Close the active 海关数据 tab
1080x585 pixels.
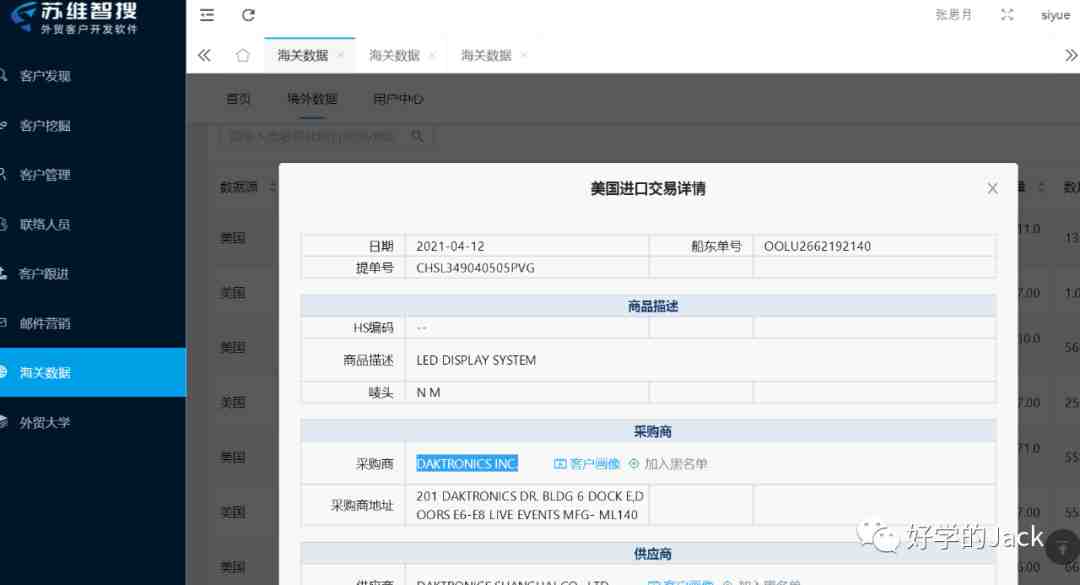340,56
